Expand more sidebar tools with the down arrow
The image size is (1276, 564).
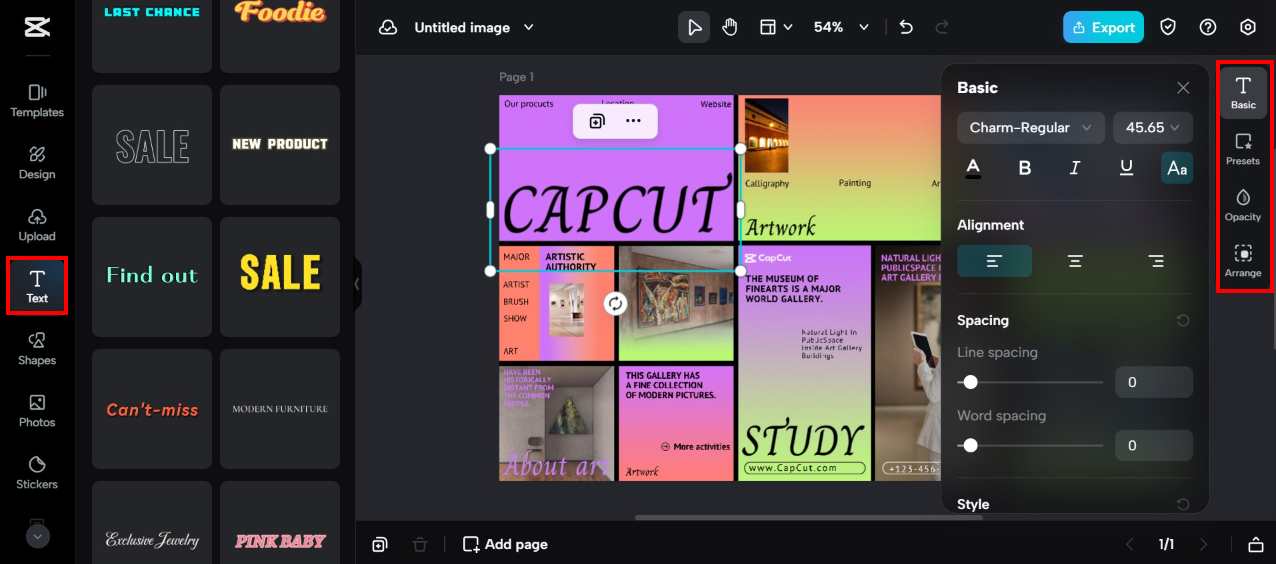[37, 536]
